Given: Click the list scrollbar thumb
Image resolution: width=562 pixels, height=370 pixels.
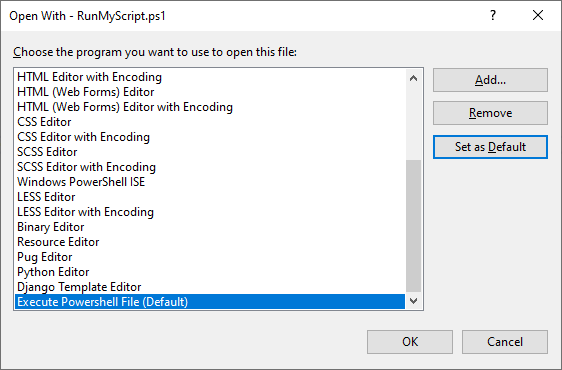Looking at the screenshot, I should tap(413, 226).
